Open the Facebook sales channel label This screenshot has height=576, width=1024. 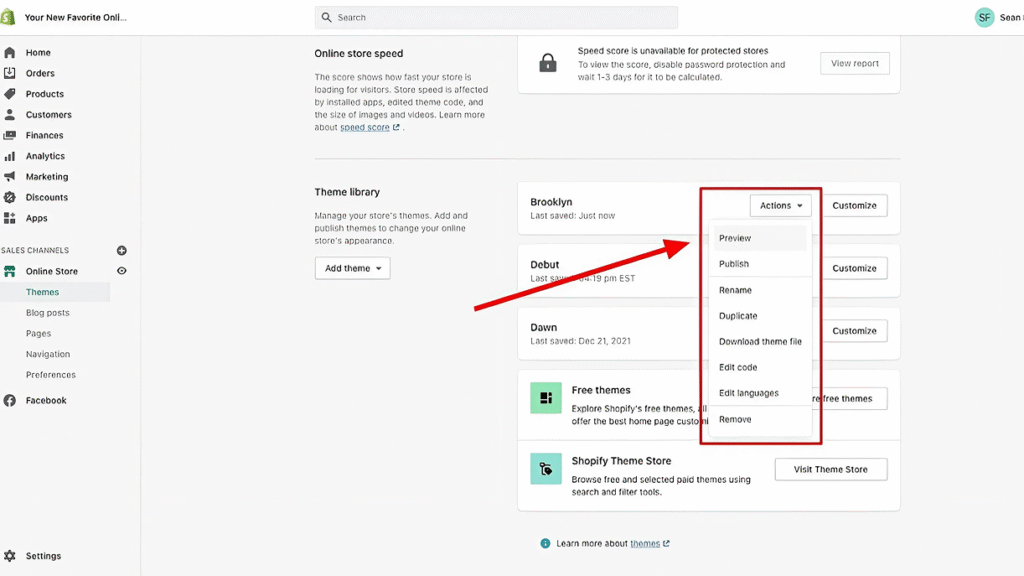click(46, 400)
